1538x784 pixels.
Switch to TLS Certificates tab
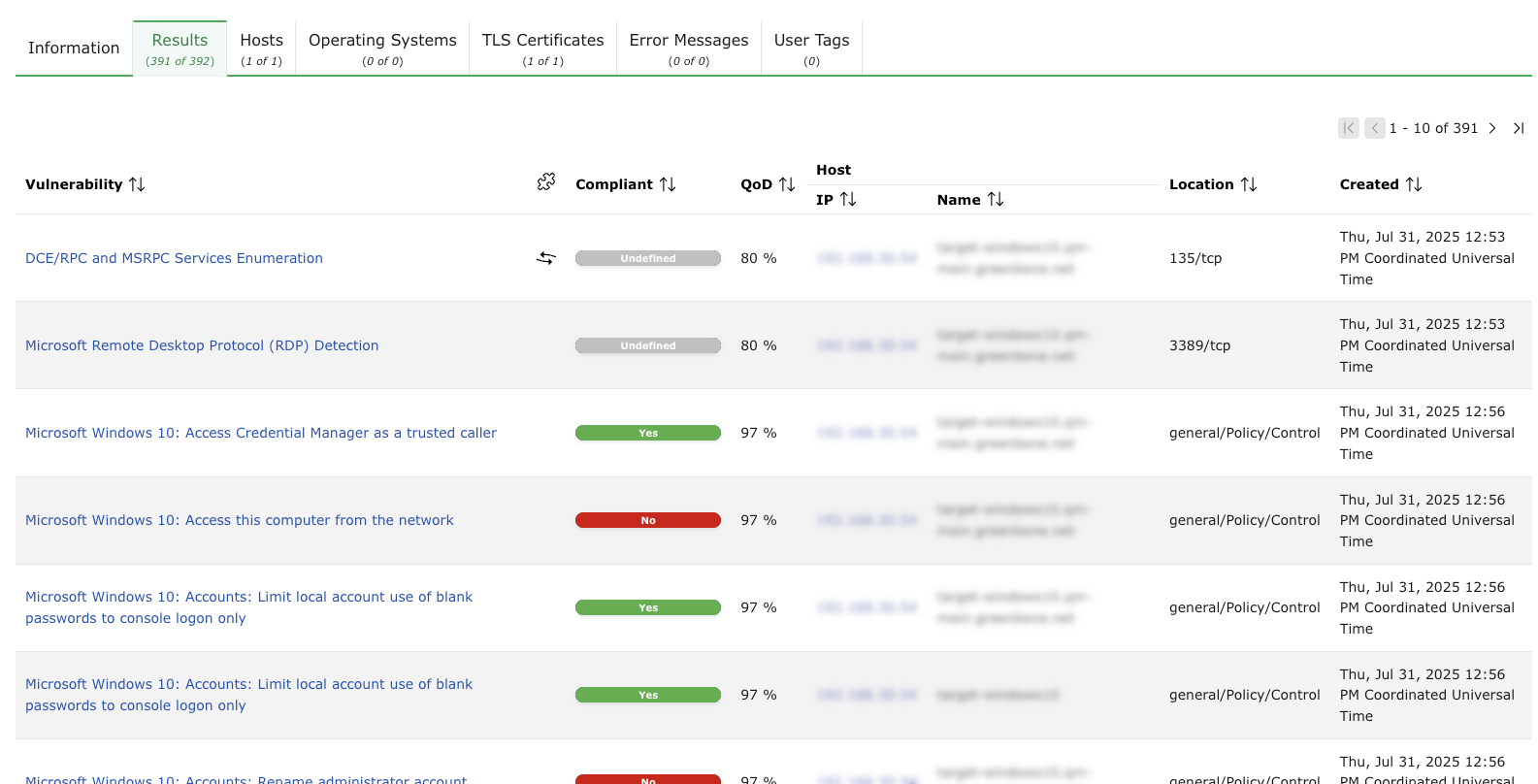[x=542, y=49]
